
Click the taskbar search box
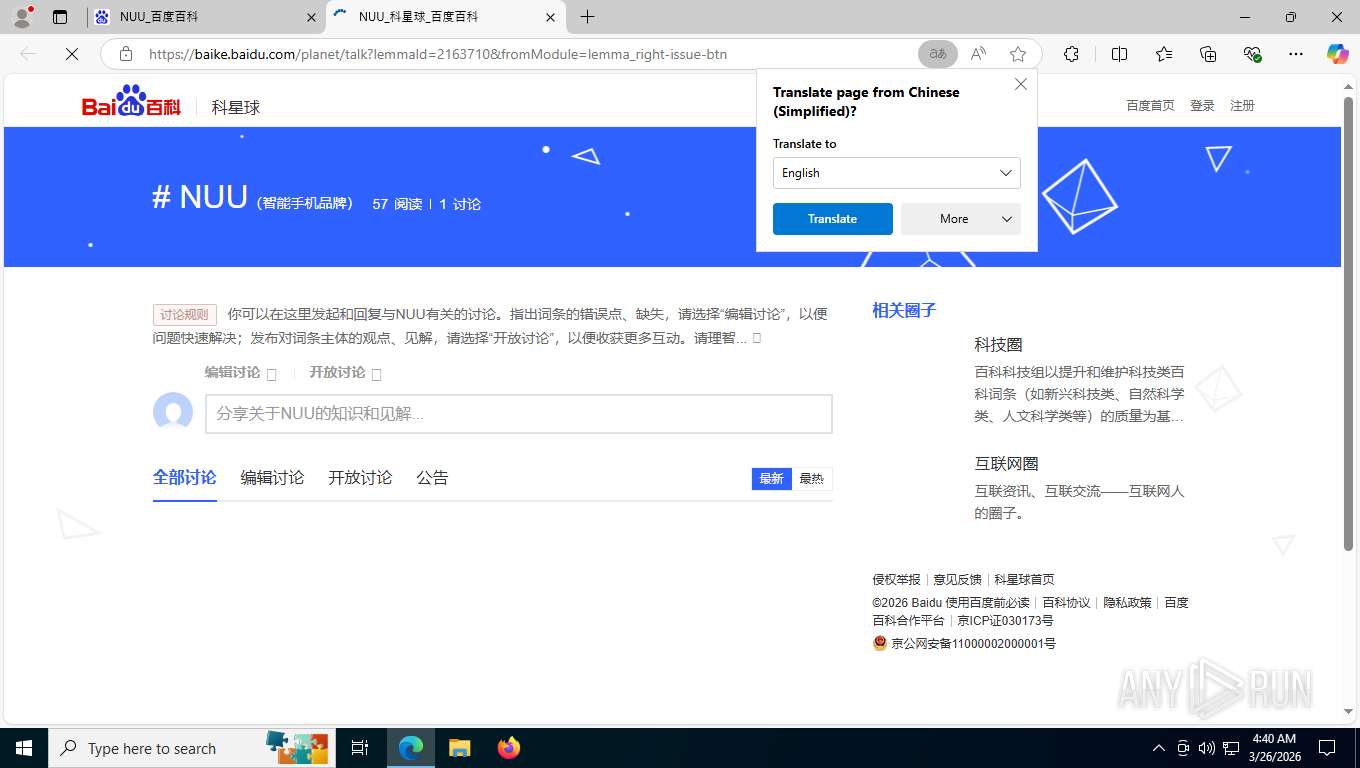190,748
